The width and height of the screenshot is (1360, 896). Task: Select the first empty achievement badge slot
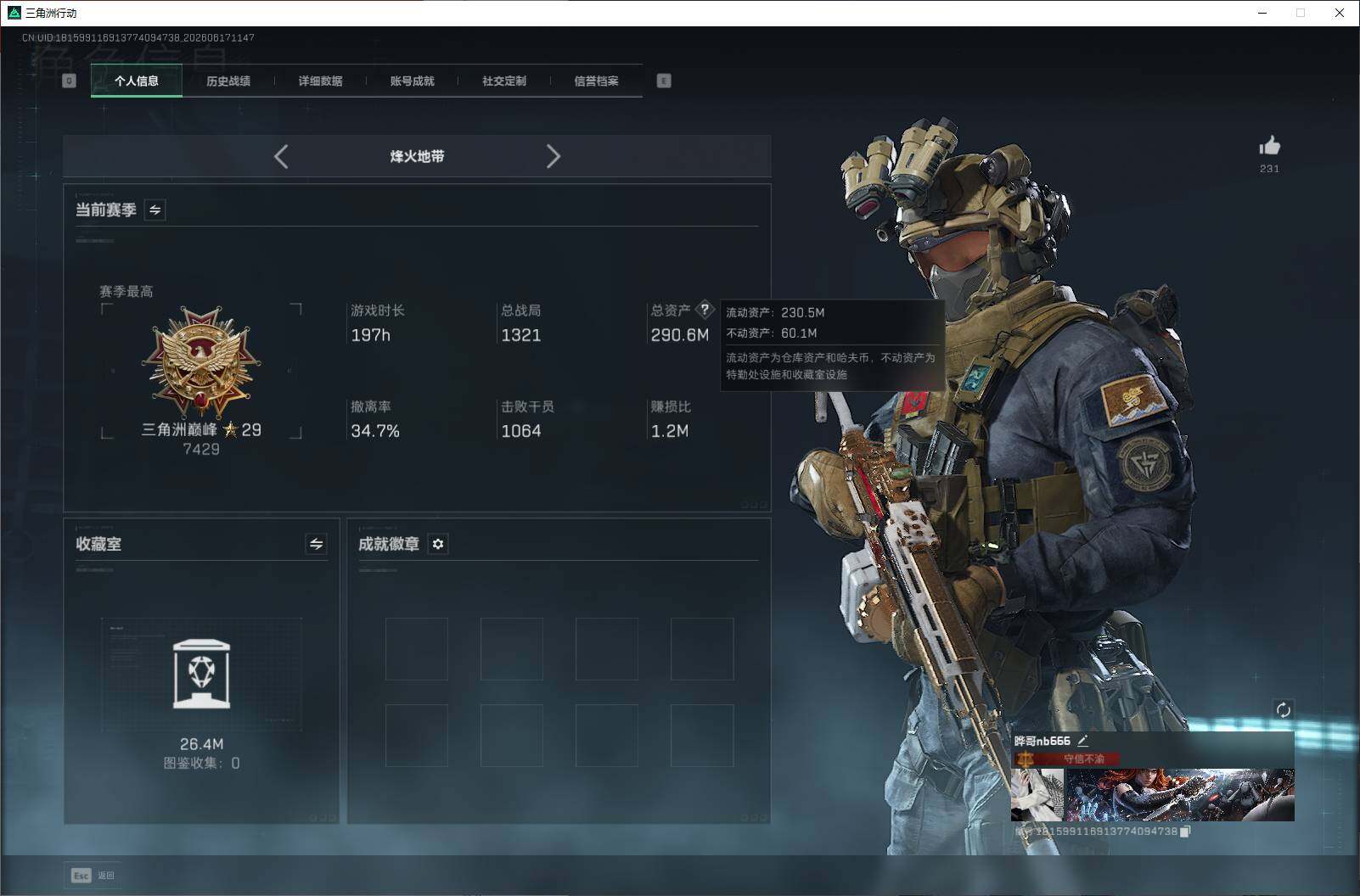point(417,649)
